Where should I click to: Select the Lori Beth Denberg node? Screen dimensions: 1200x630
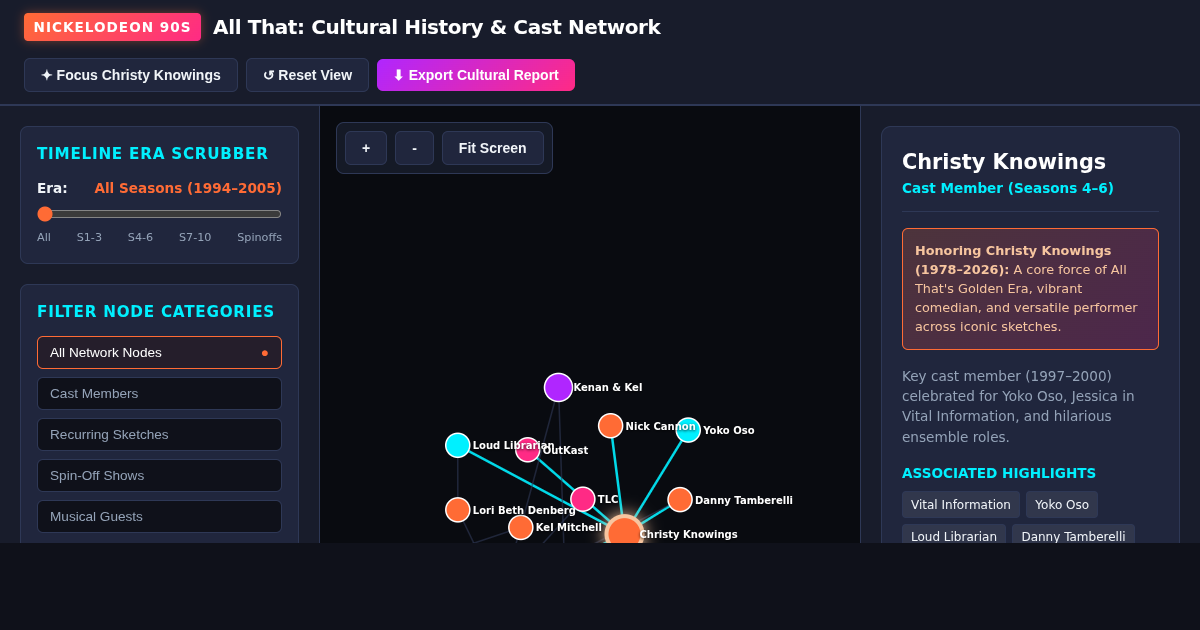(458, 510)
